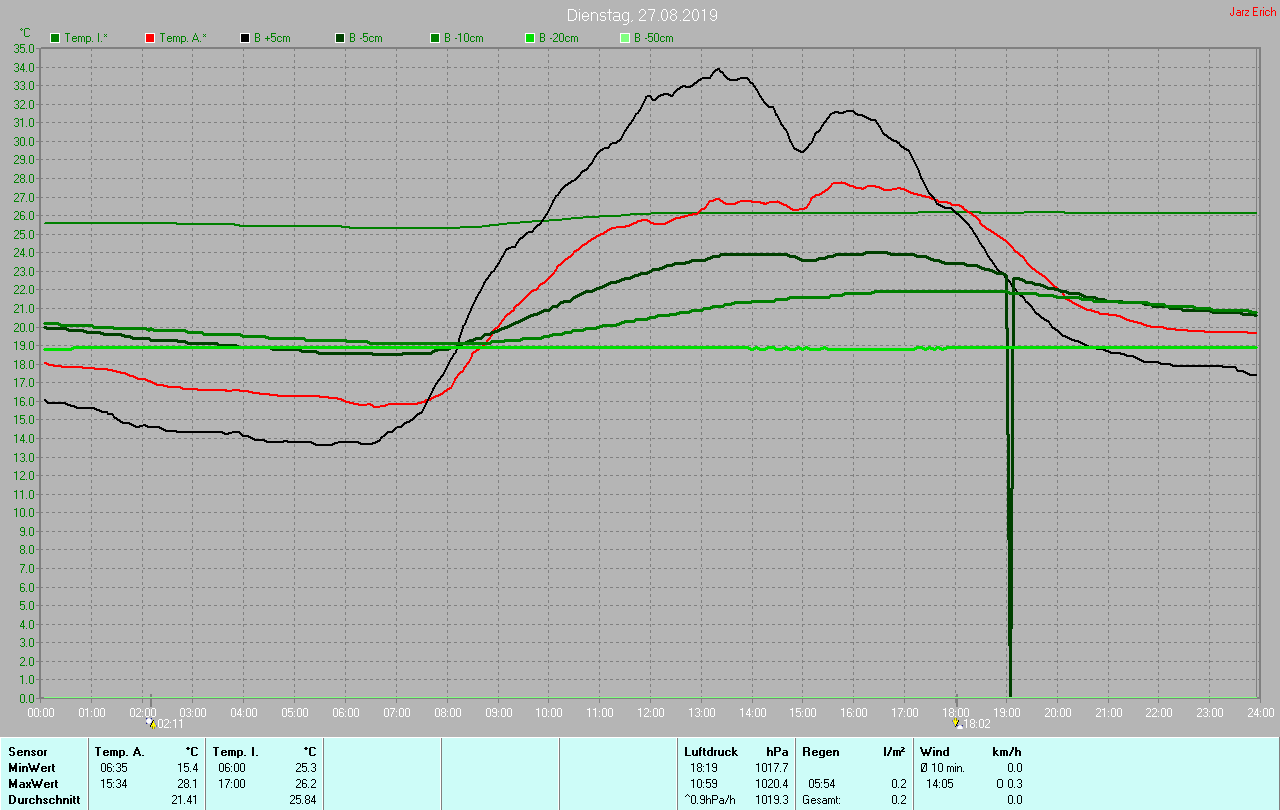The height and width of the screenshot is (810, 1280).
Task: Click the red Temp. A. legend swatch
Action: [150, 38]
